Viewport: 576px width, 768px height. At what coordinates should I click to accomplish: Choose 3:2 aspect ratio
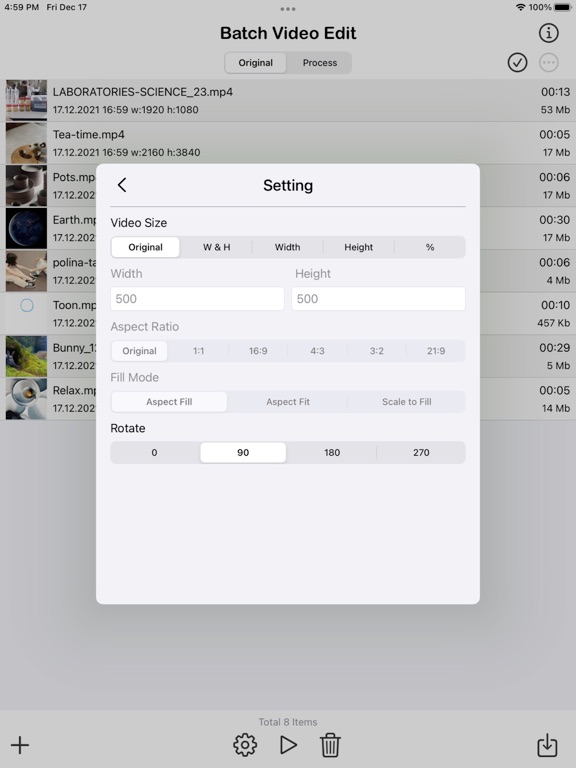click(377, 351)
